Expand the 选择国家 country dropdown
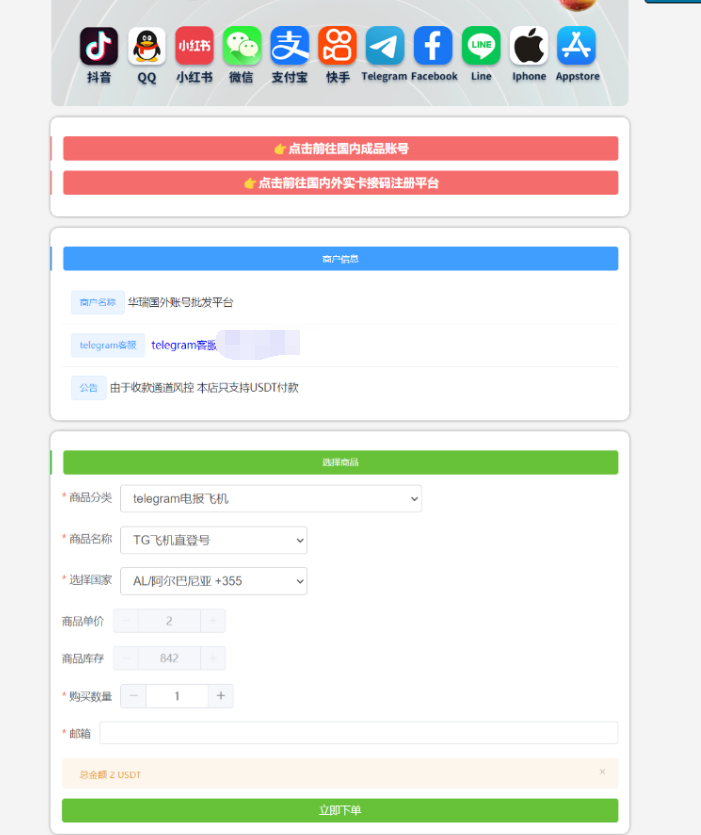Image resolution: width=701 pixels, height=835 pixels. click(214, 581)
